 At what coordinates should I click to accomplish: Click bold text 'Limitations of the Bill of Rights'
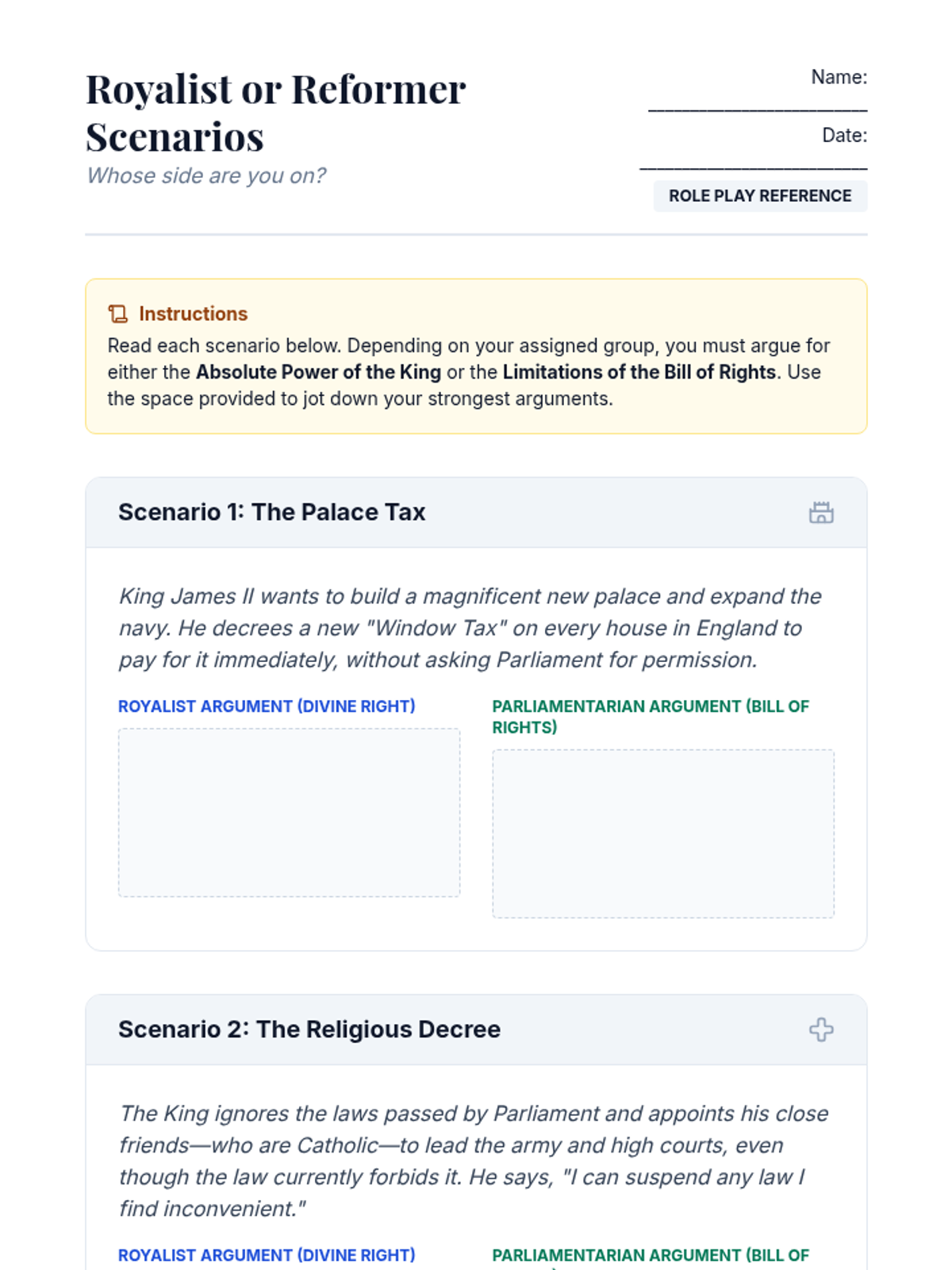coord(639,372)
